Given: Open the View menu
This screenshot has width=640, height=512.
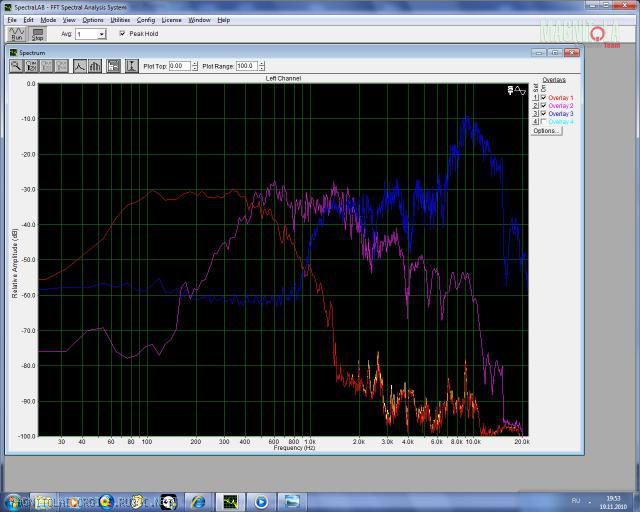Looking at the screenshot, I should [x=69, y=20].
